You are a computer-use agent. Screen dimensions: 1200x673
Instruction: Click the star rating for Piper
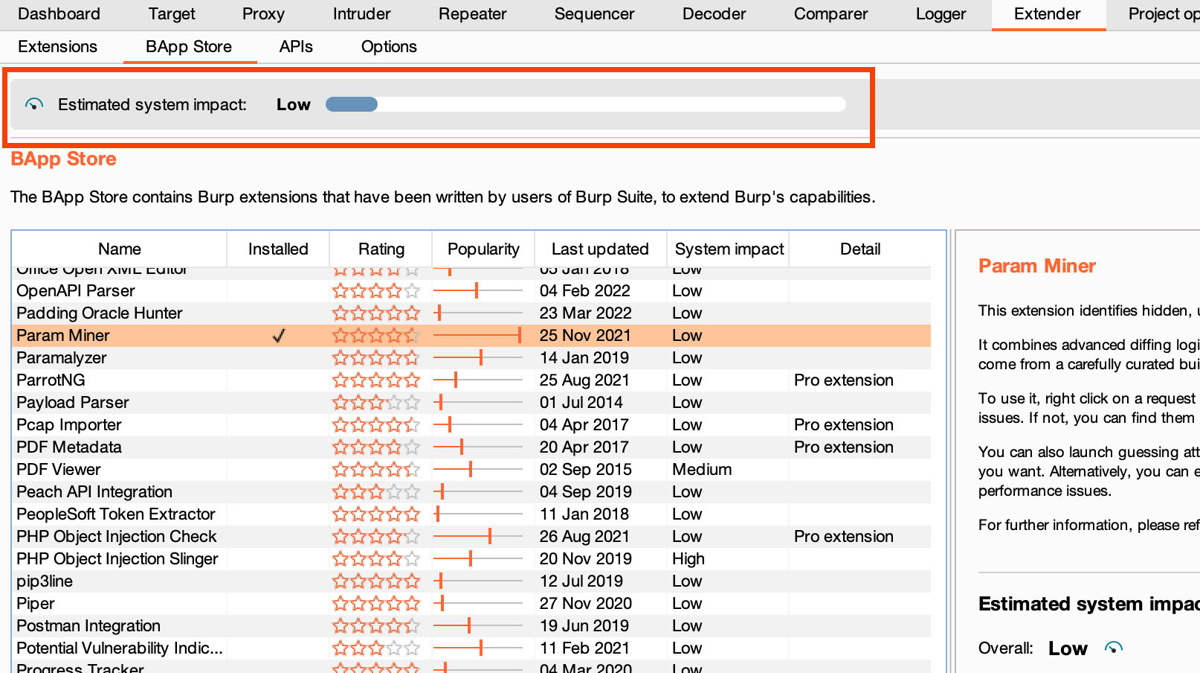click(376, 604)
